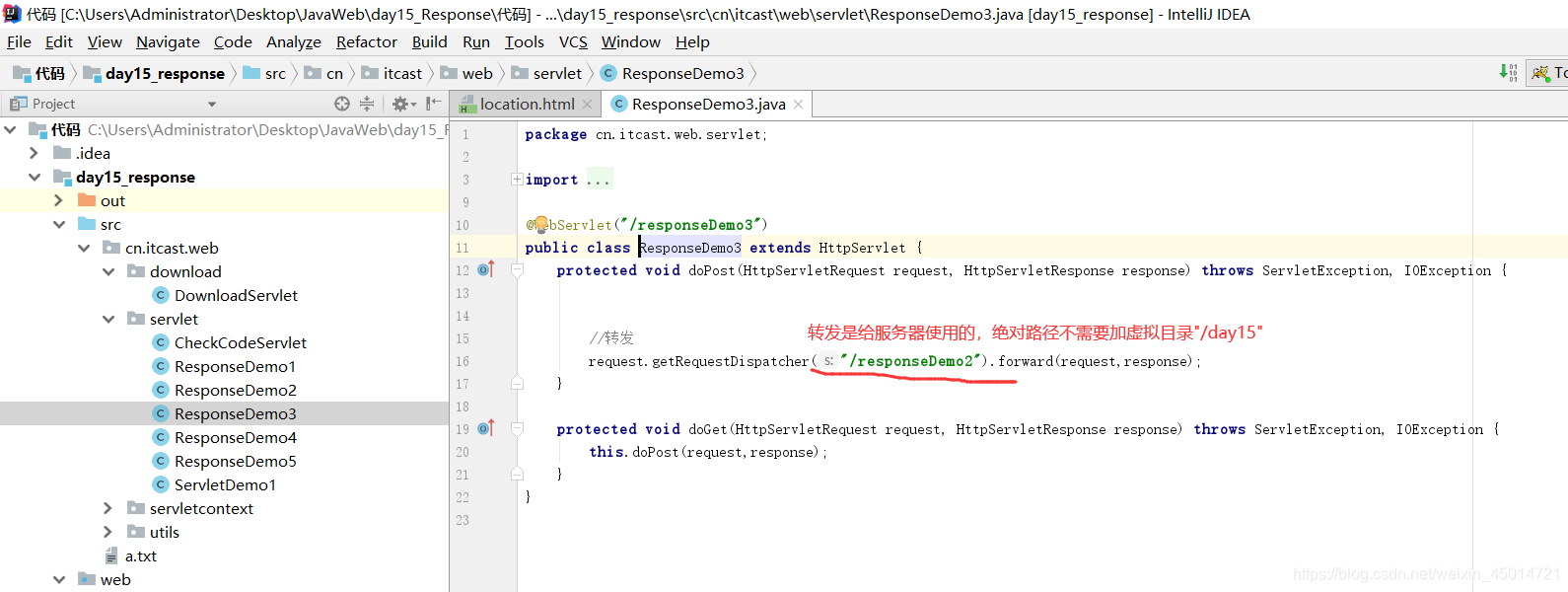Click the "/responseDemo2" string in code
This screenshot has height=592, width=1568.
coord(911,361)
